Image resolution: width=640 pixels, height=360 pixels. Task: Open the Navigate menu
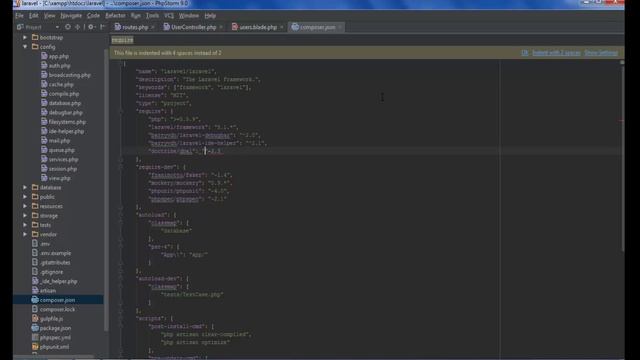(71, 16)
